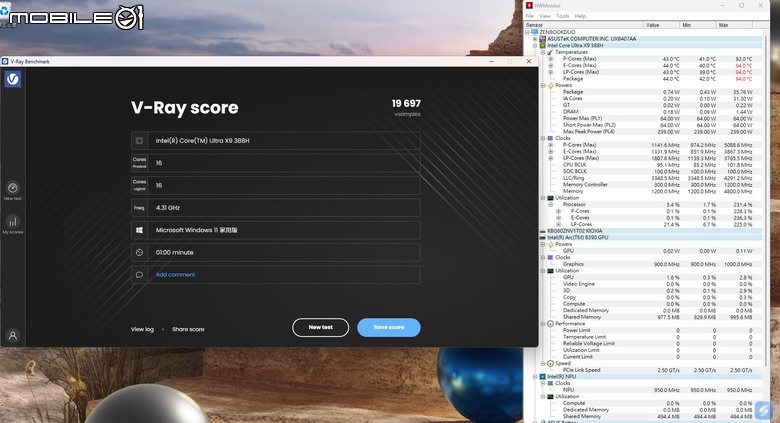The image size is (780, 423).
Task: Click the 4.31 GHz frequency value
Action: [x=168, y=208]
